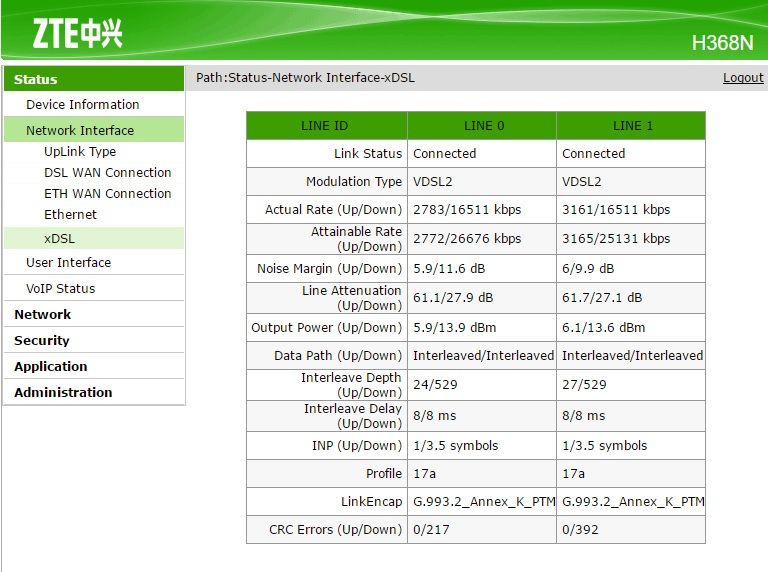
Task: Click the LINE 1 column header
Action: point(631,126)
